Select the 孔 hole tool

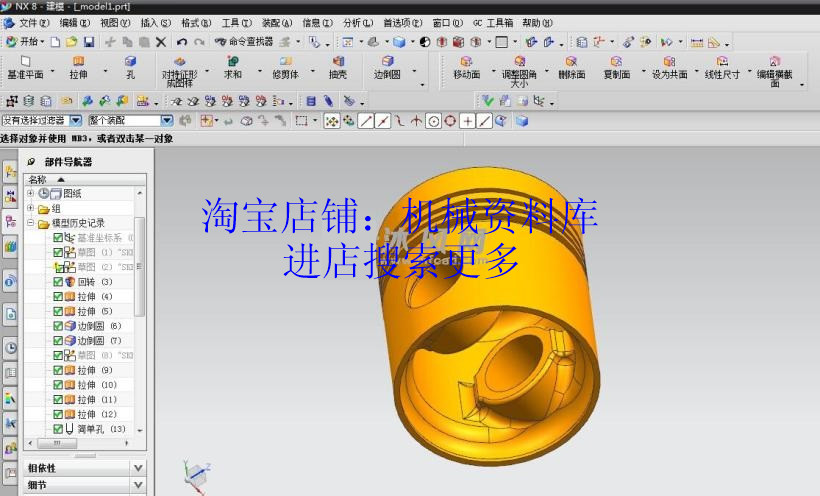point(130,68)
